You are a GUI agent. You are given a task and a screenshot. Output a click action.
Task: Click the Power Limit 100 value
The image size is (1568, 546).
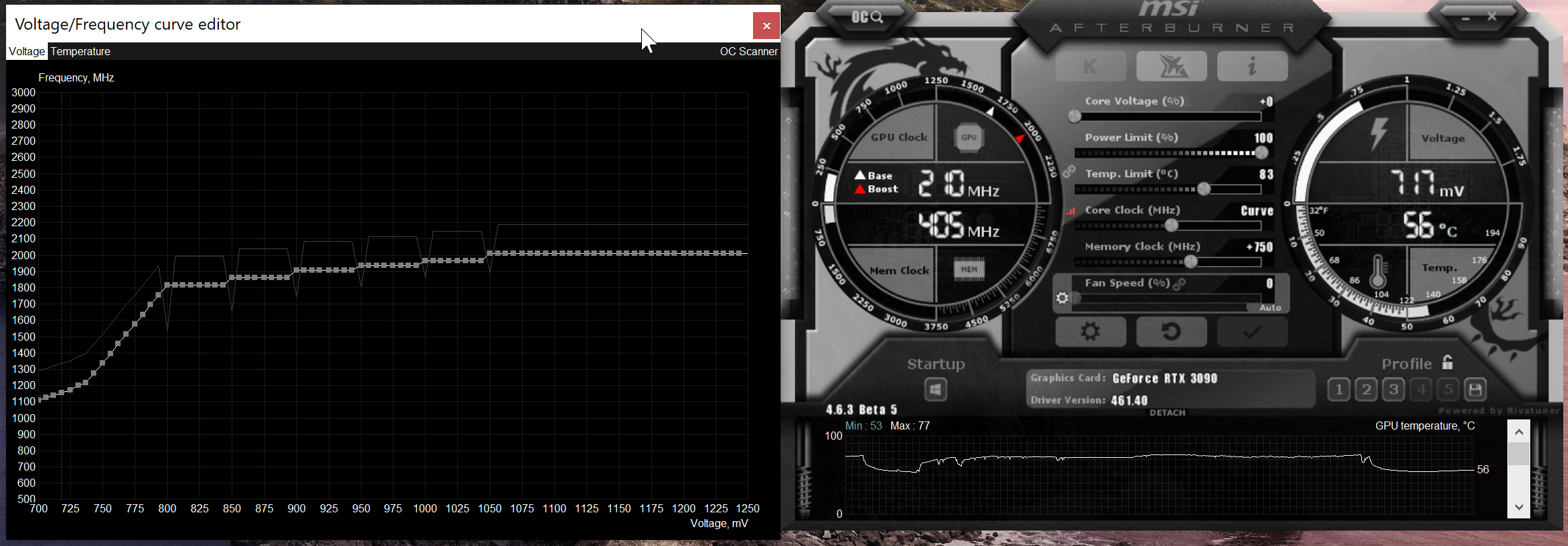(x=1264, y=138)
